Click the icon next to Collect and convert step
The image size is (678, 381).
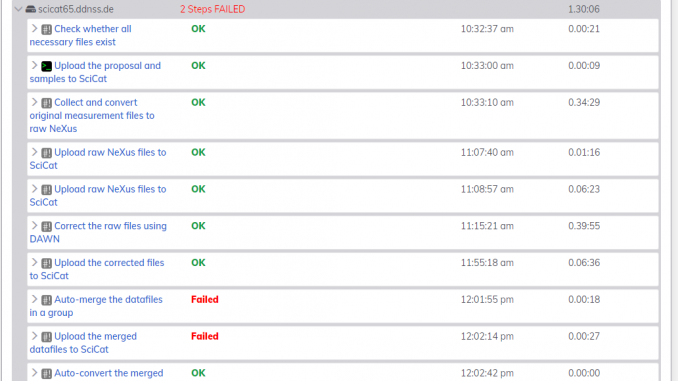[x=46, y=103]
